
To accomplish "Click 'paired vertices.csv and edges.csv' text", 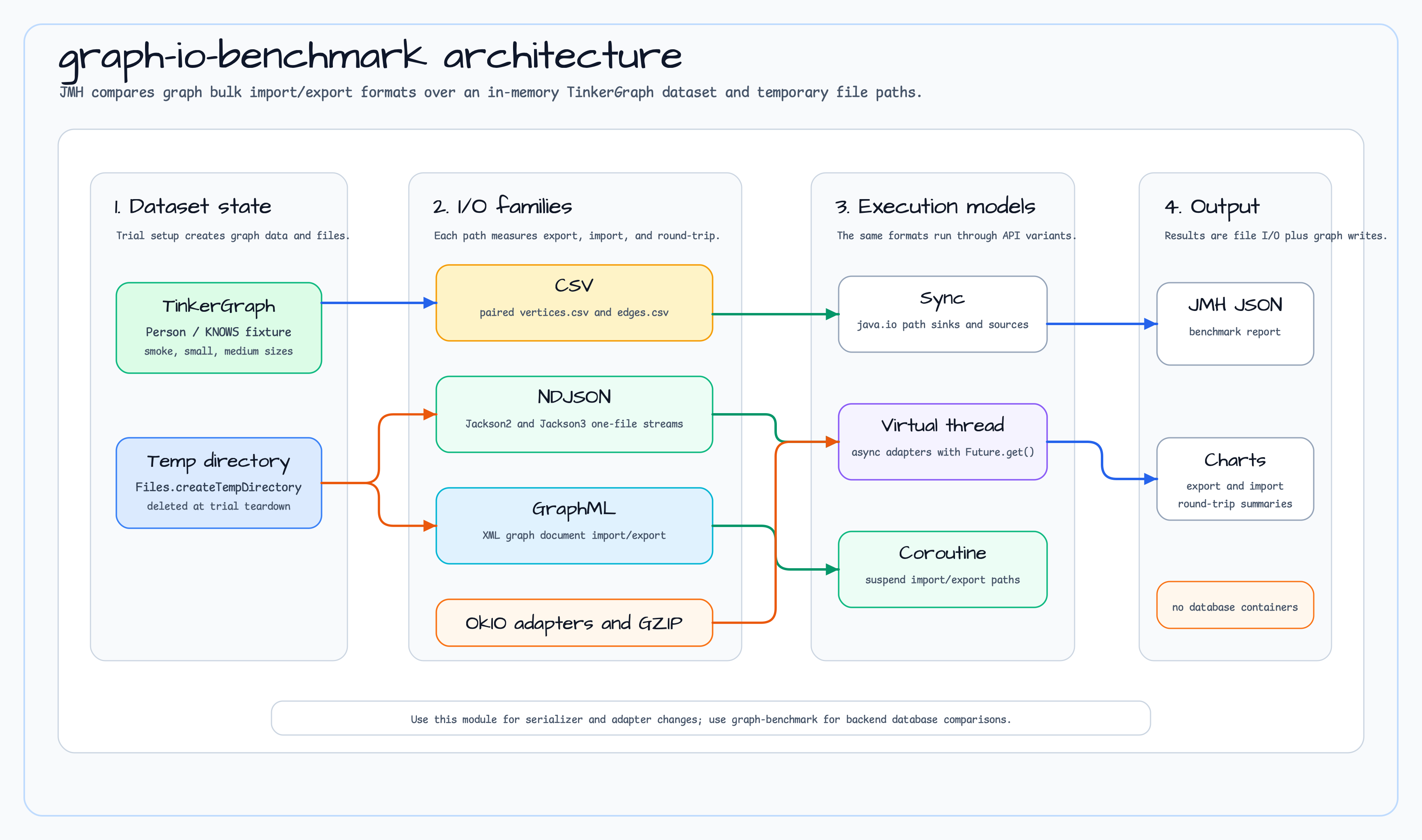I will (574, 313).
